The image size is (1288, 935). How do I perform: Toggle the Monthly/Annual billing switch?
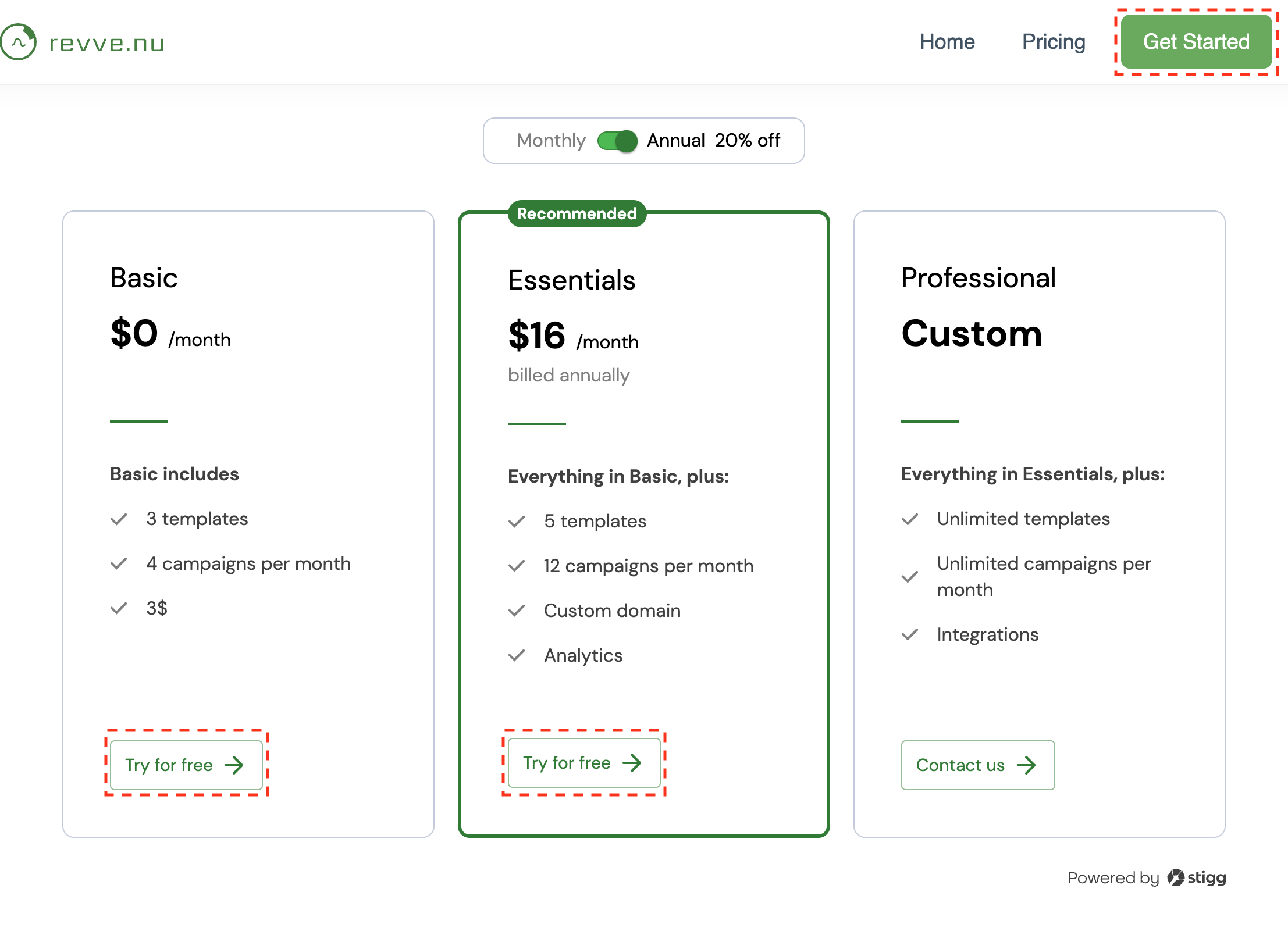(x=617, y=141)
